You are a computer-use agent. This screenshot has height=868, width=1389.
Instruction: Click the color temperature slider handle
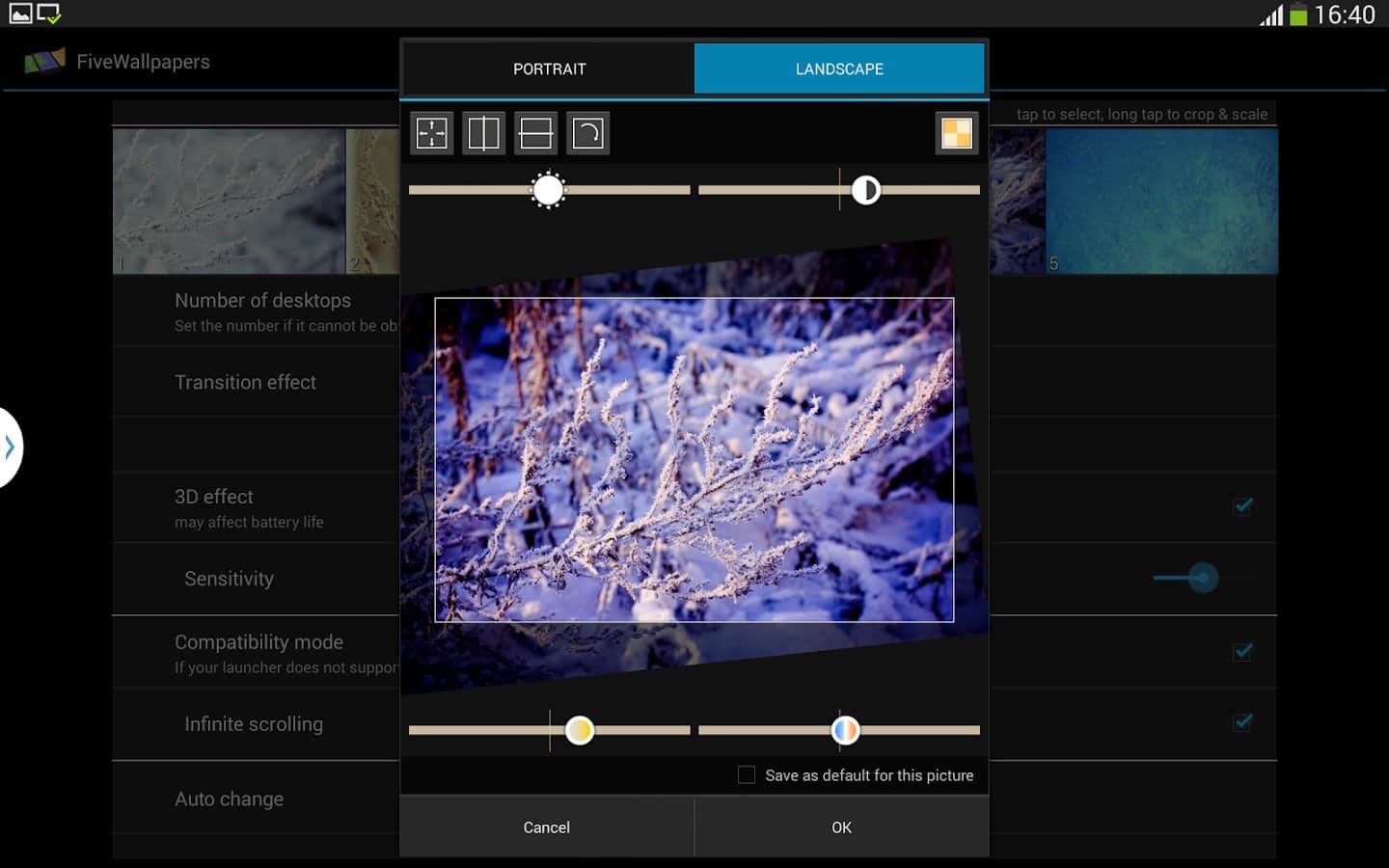pyautogui.click(x=845, y=730)
